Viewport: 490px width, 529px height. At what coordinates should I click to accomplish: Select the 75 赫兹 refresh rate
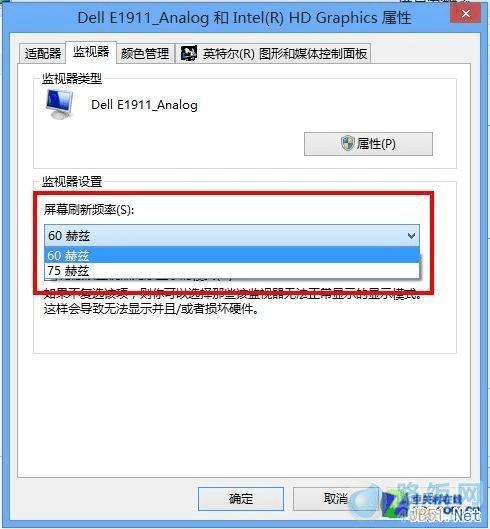tap(232, 271)
